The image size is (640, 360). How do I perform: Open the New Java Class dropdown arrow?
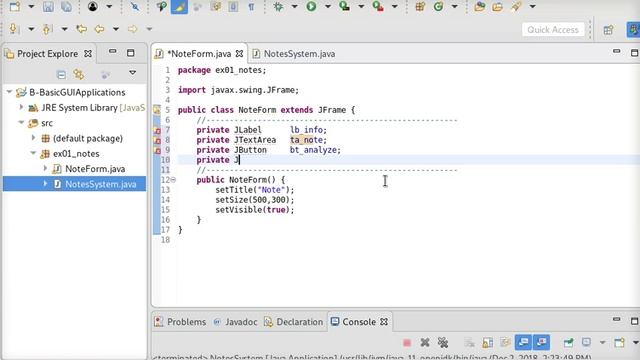[x=454, y=7]
